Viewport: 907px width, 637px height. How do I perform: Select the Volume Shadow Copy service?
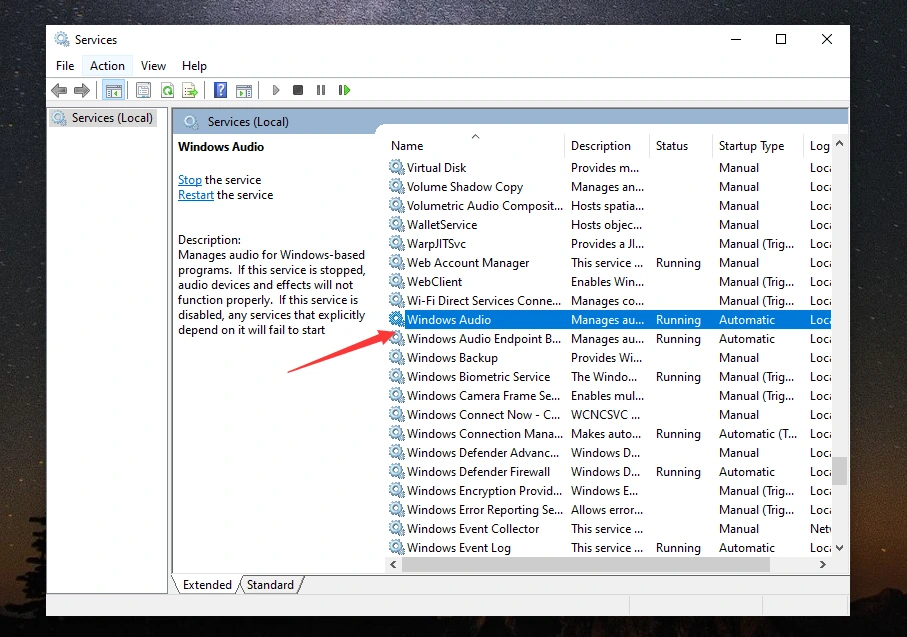pos(609,186)
